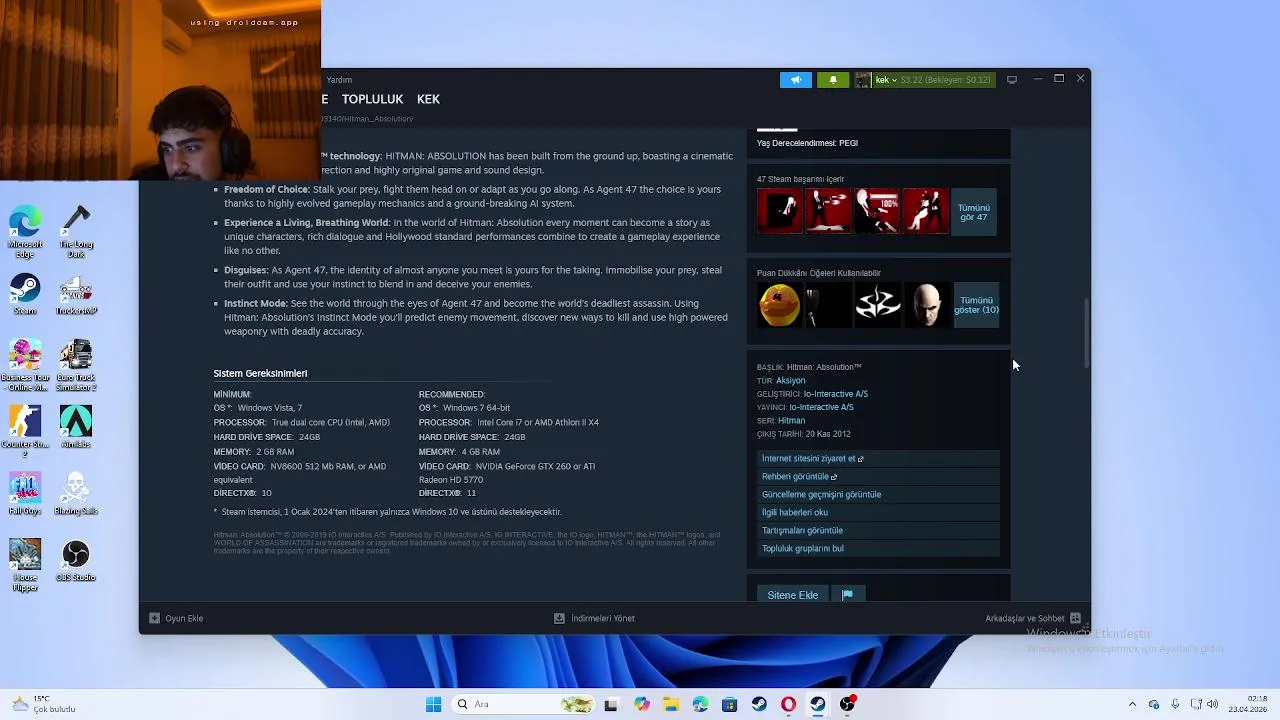Screen dimensions: 1280x720
Task: Open Rehberi görüntüle link
Action: coord(878,477)
